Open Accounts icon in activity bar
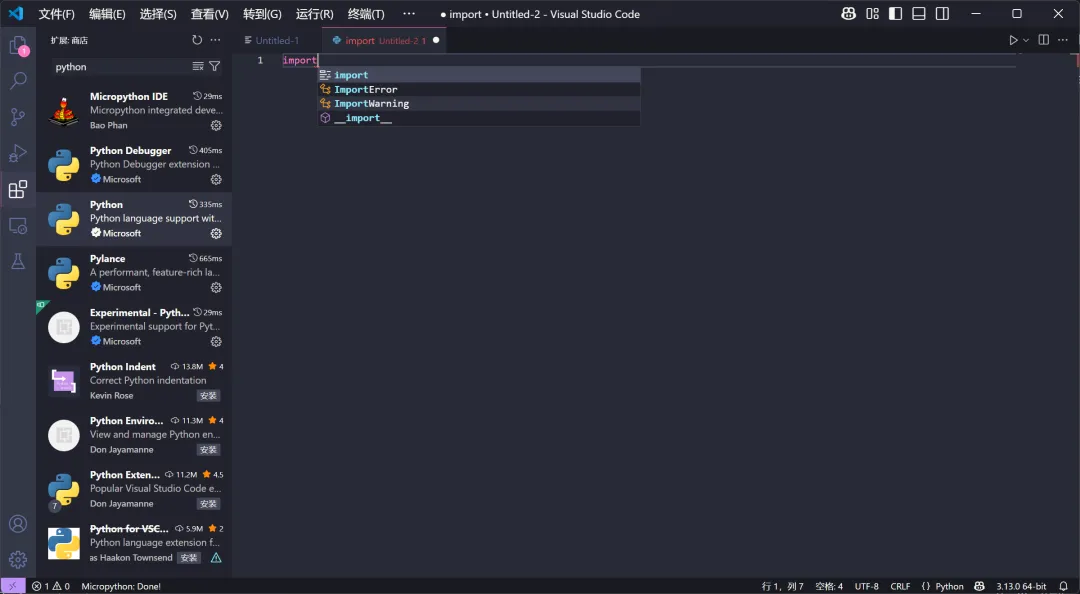This screenshot has width=1080, height=594. point(18,524)
